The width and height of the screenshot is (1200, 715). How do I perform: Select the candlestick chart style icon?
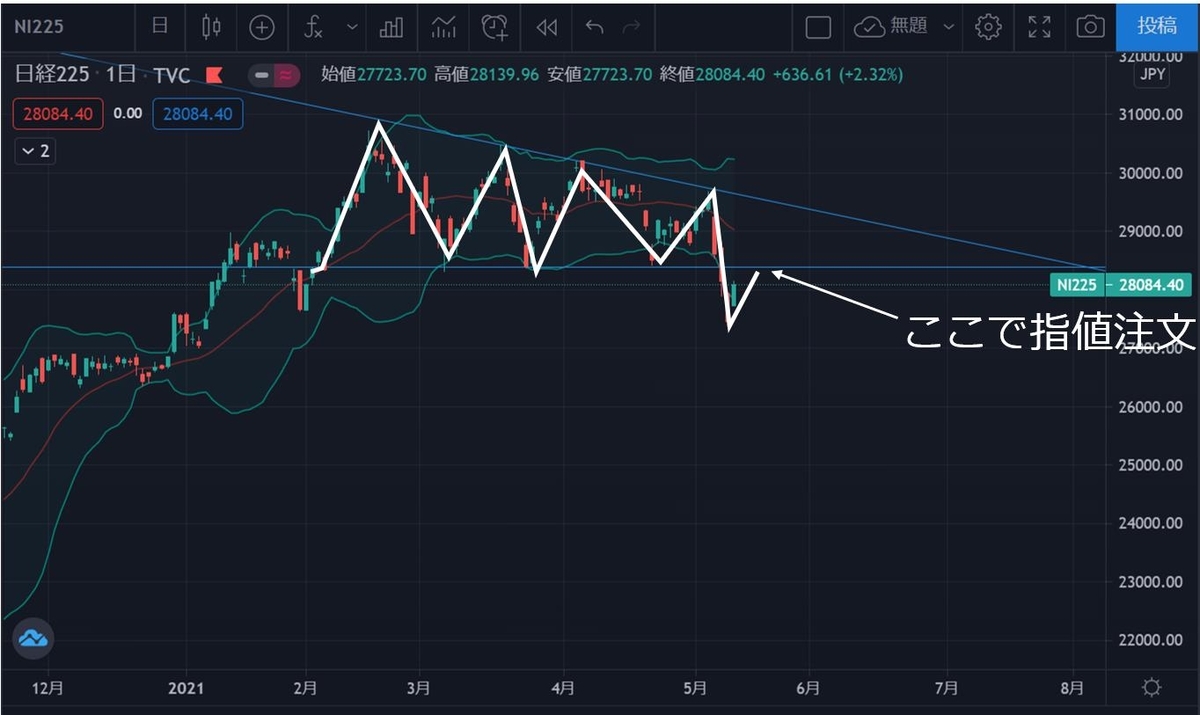[x=211, y=27]
